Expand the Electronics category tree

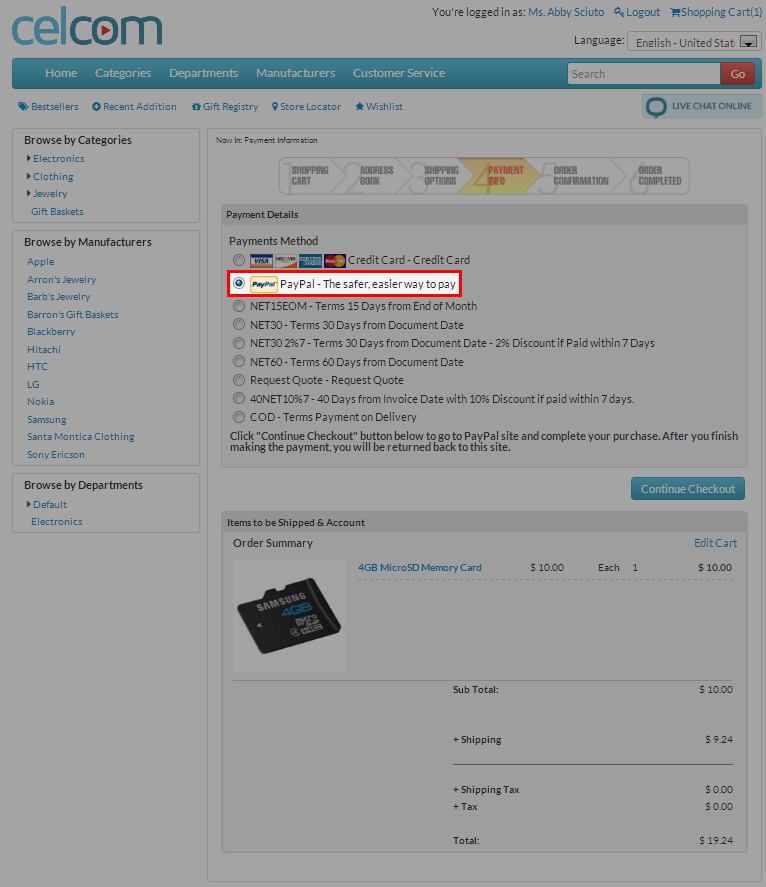click(29, 158)
